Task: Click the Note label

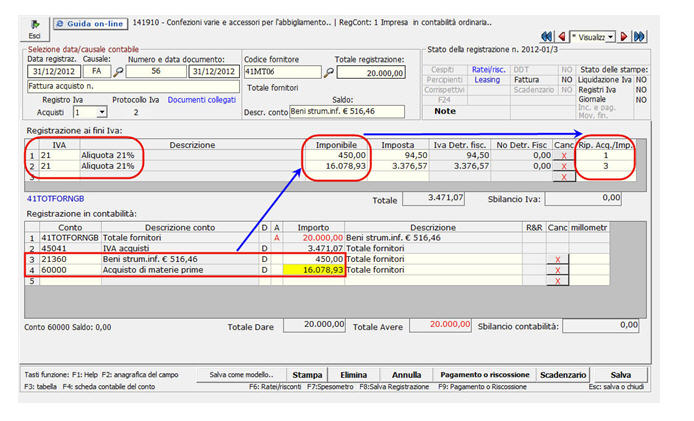Action: (x=445, y=111)
